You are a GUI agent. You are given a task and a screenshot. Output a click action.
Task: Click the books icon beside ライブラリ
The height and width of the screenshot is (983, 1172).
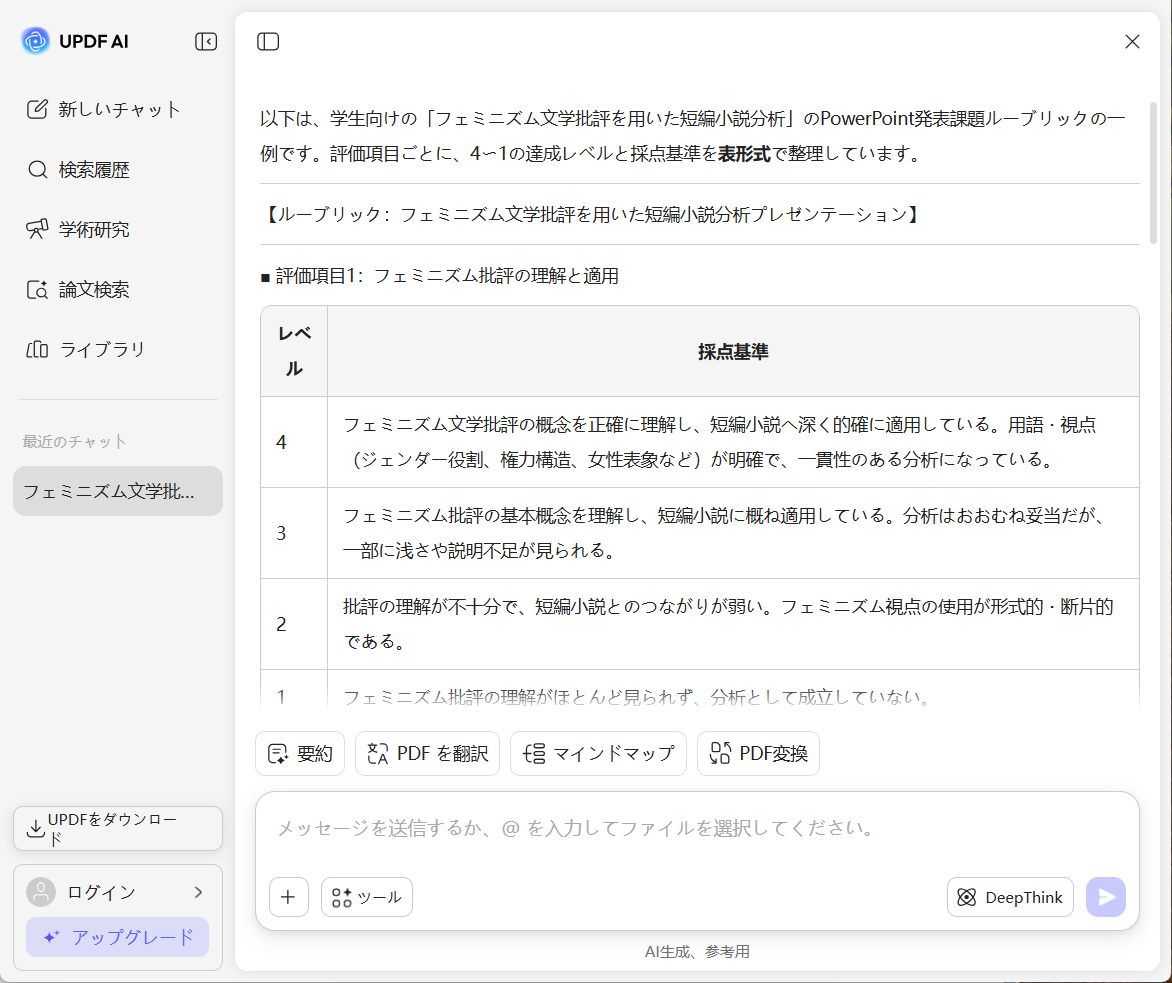coord(37,349)
